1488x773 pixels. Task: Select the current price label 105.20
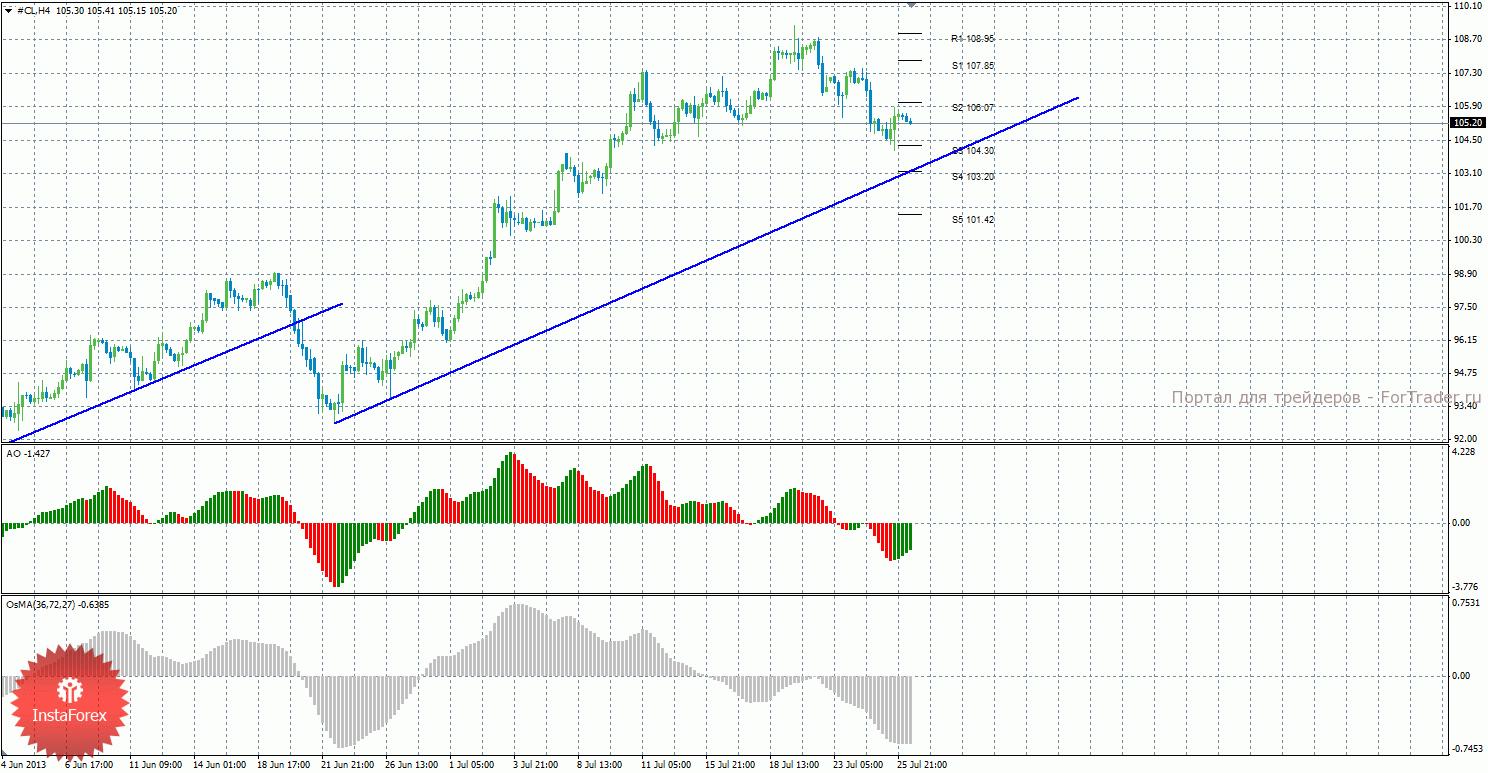pyautogui.click(x=1466, y=123)
